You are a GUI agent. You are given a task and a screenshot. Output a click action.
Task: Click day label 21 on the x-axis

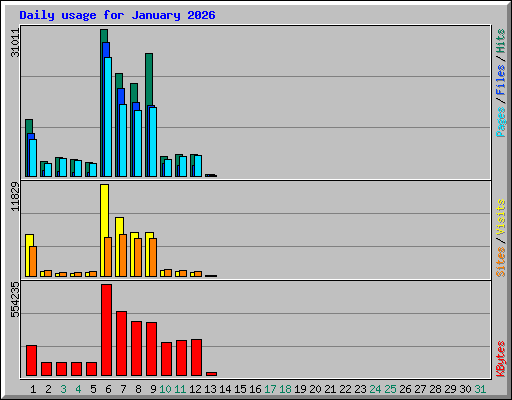tap(330, 389)
